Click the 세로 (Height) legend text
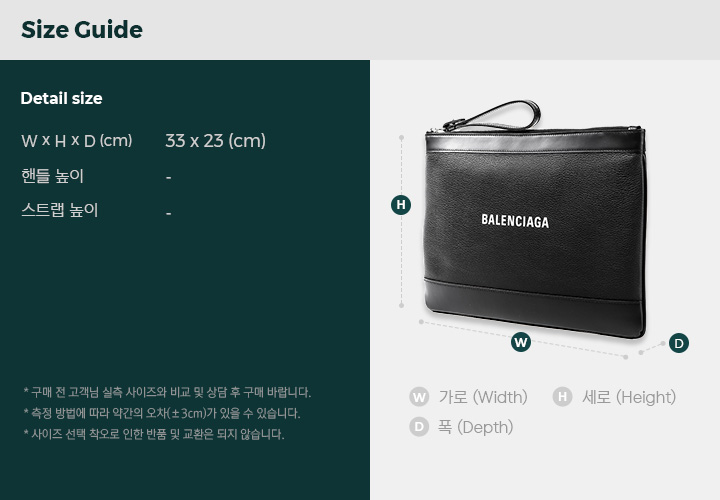The width and height of the screenshot is (720, 500). [x=629, y=397]
